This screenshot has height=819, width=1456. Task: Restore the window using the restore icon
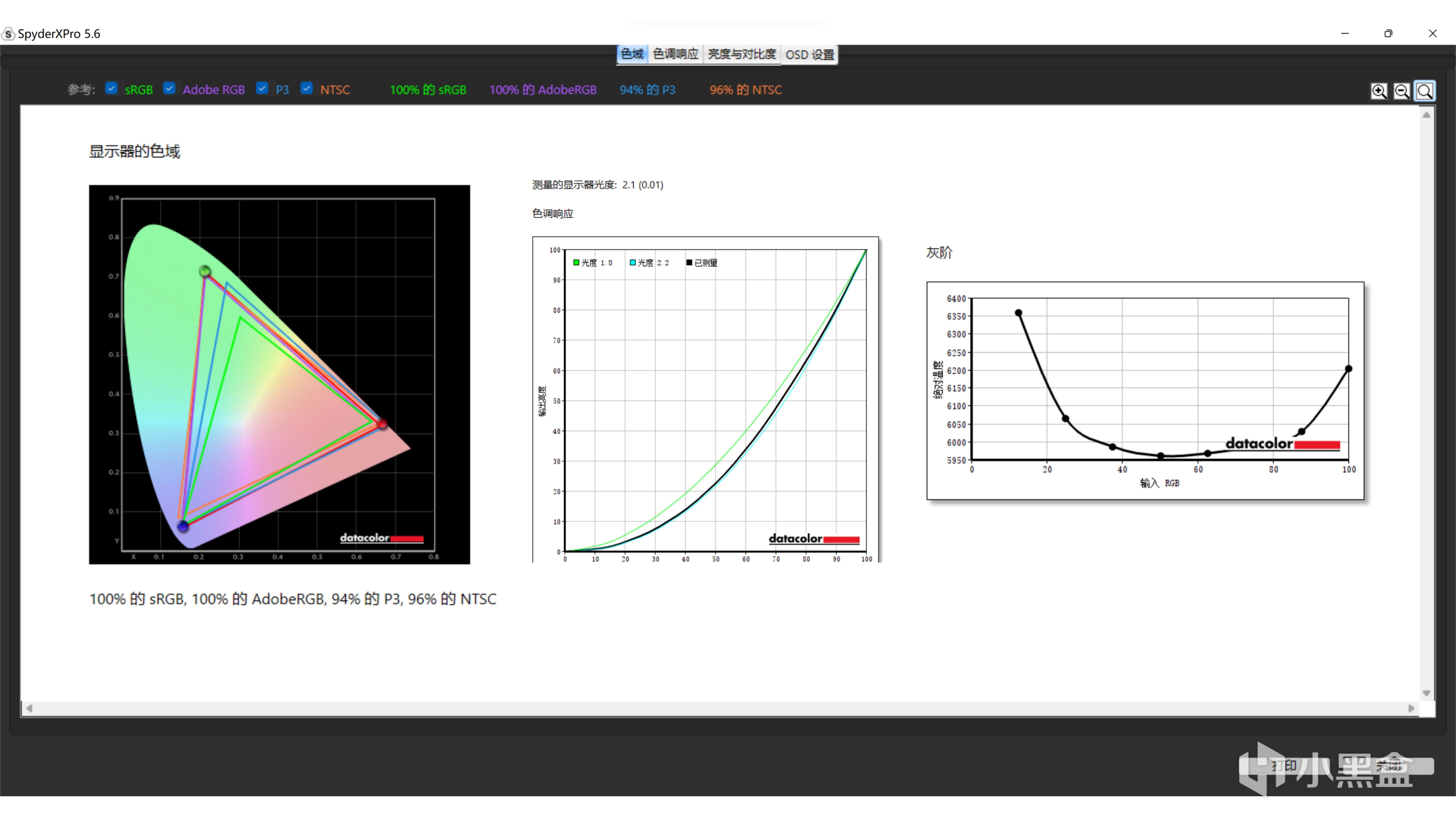tap(1388, 33)
